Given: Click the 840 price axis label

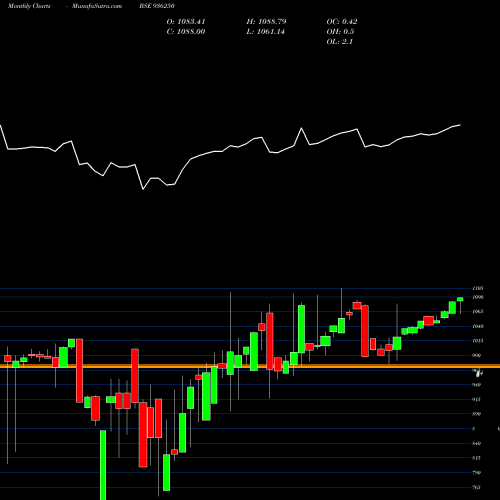Looking at the screenshot, I should 476,443.
